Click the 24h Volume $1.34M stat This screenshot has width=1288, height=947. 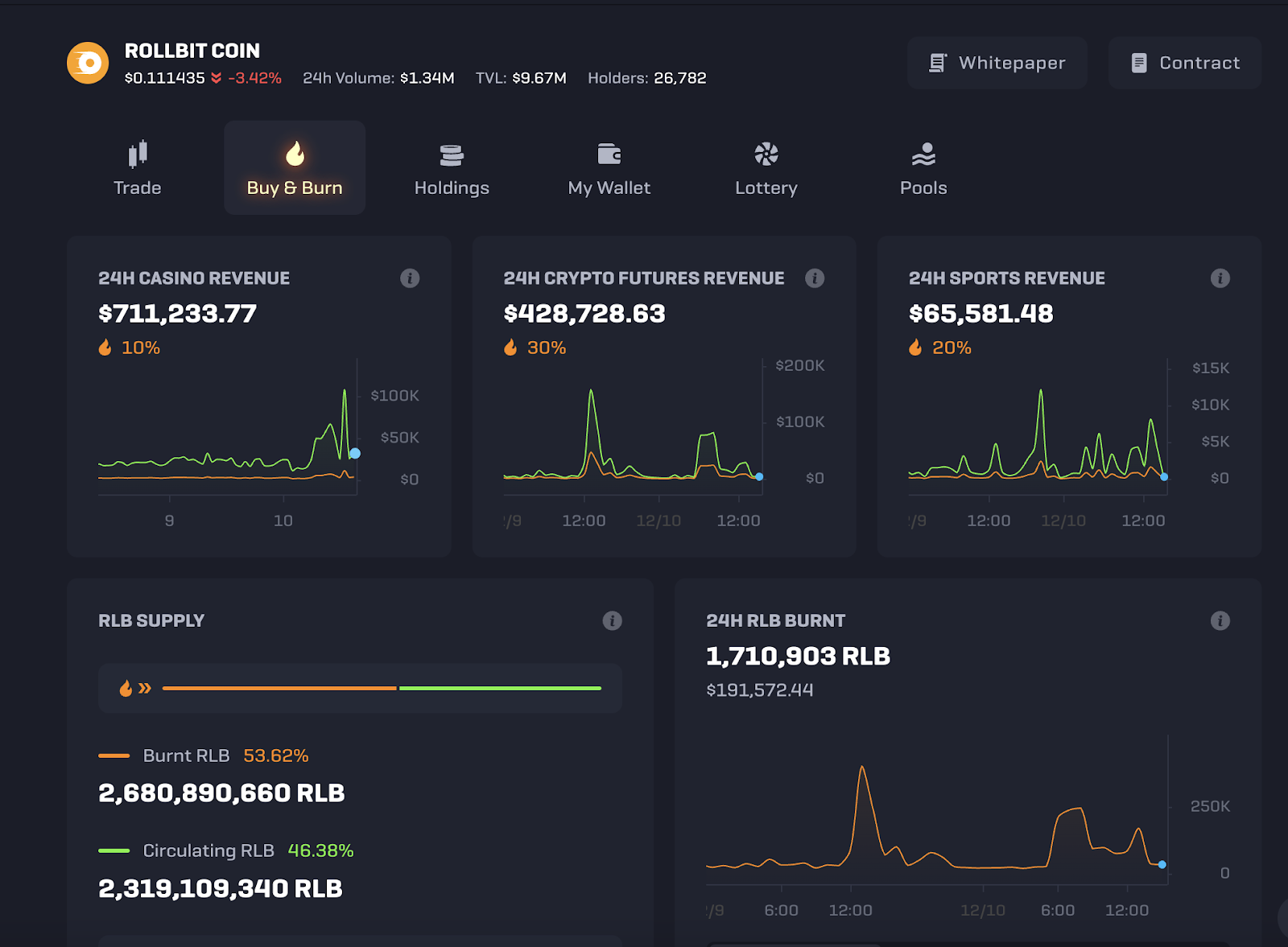click(378, 78)
